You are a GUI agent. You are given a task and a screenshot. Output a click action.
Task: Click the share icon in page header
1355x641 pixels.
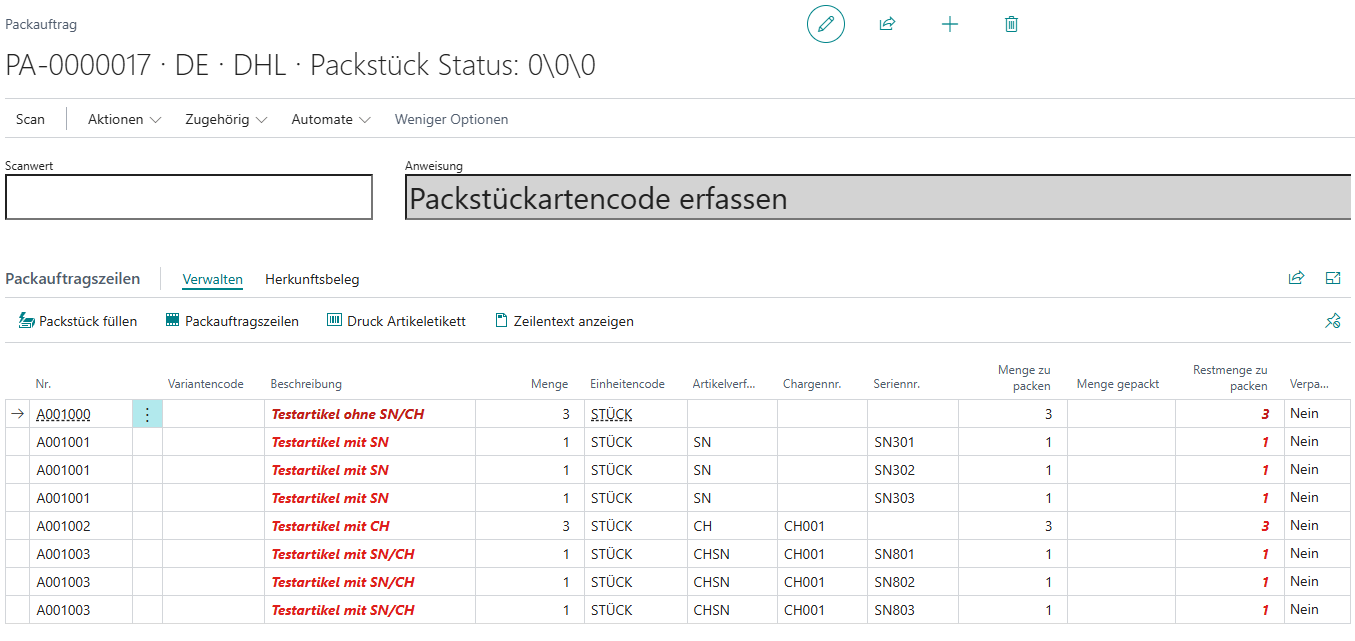click(x=887, y=24)
